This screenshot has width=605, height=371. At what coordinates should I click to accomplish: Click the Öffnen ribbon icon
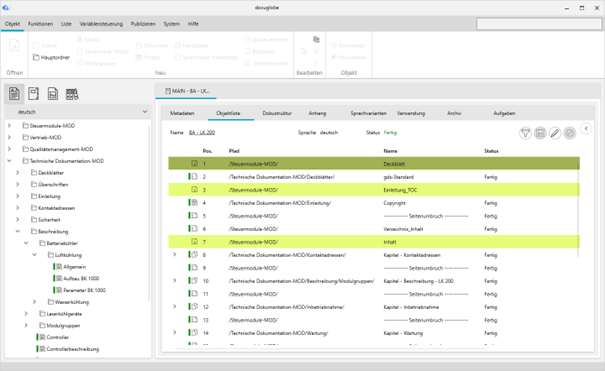tap(14, 46)
